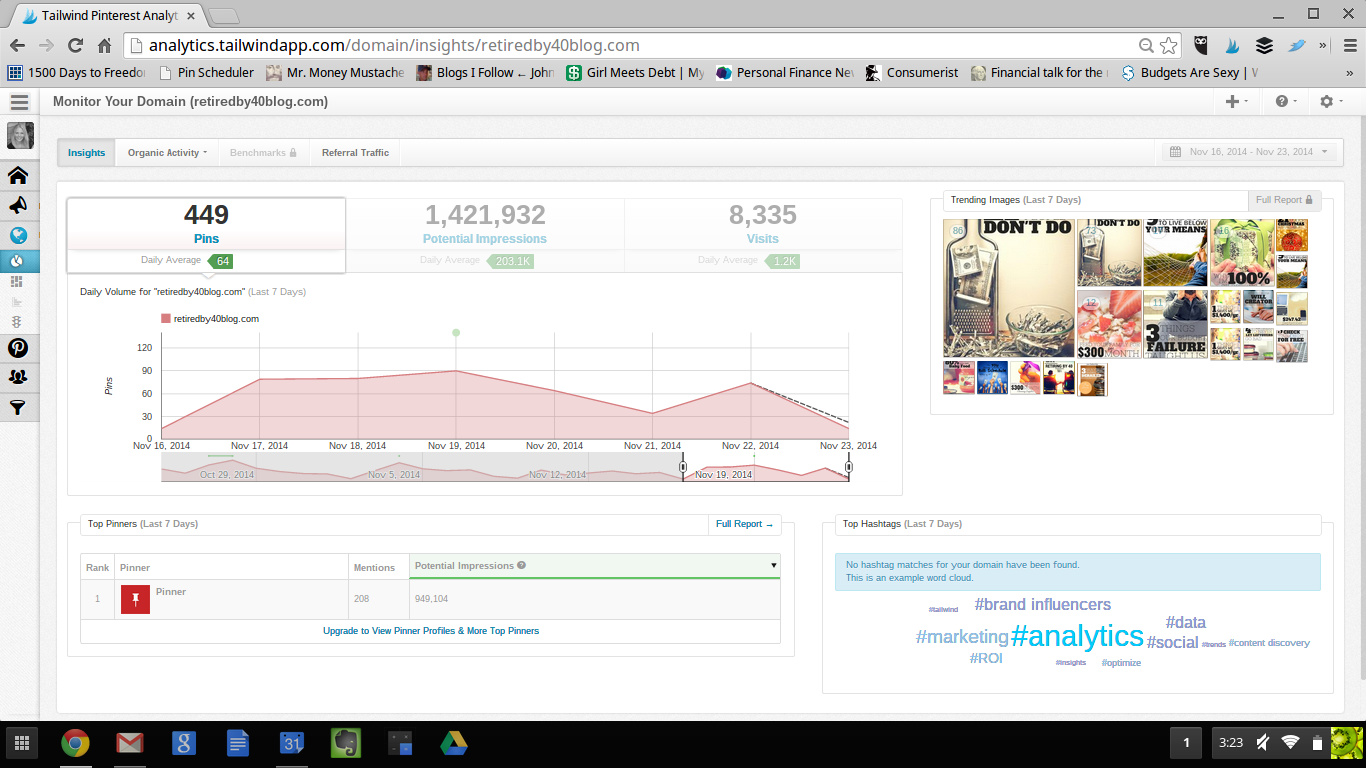Click the largest DON'T DO trending image
Viewport: 1366px width, 768px height.
point(1009,289)
